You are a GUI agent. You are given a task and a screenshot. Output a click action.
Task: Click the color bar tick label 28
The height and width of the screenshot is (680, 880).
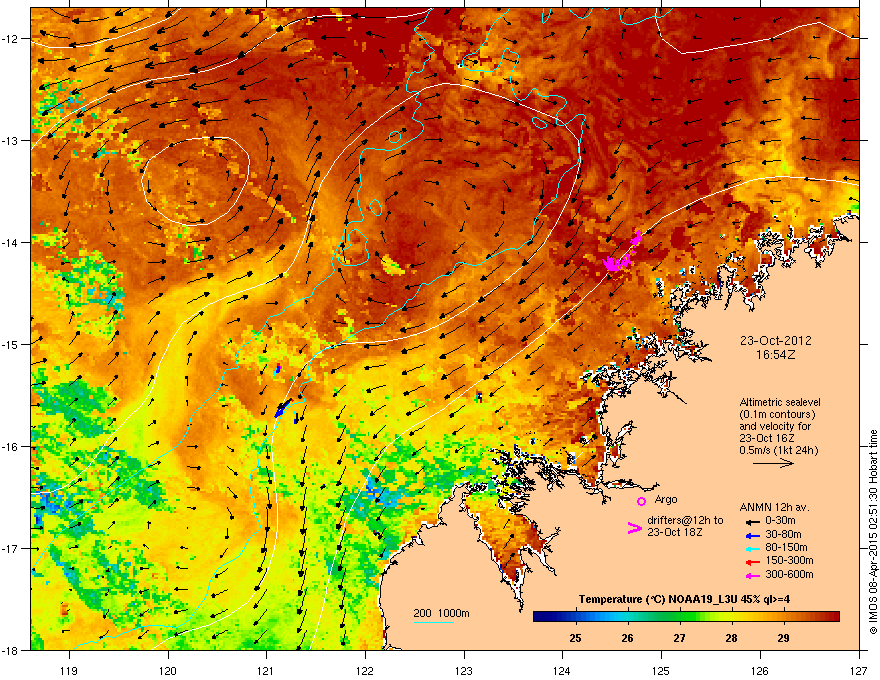coord(731,638)
